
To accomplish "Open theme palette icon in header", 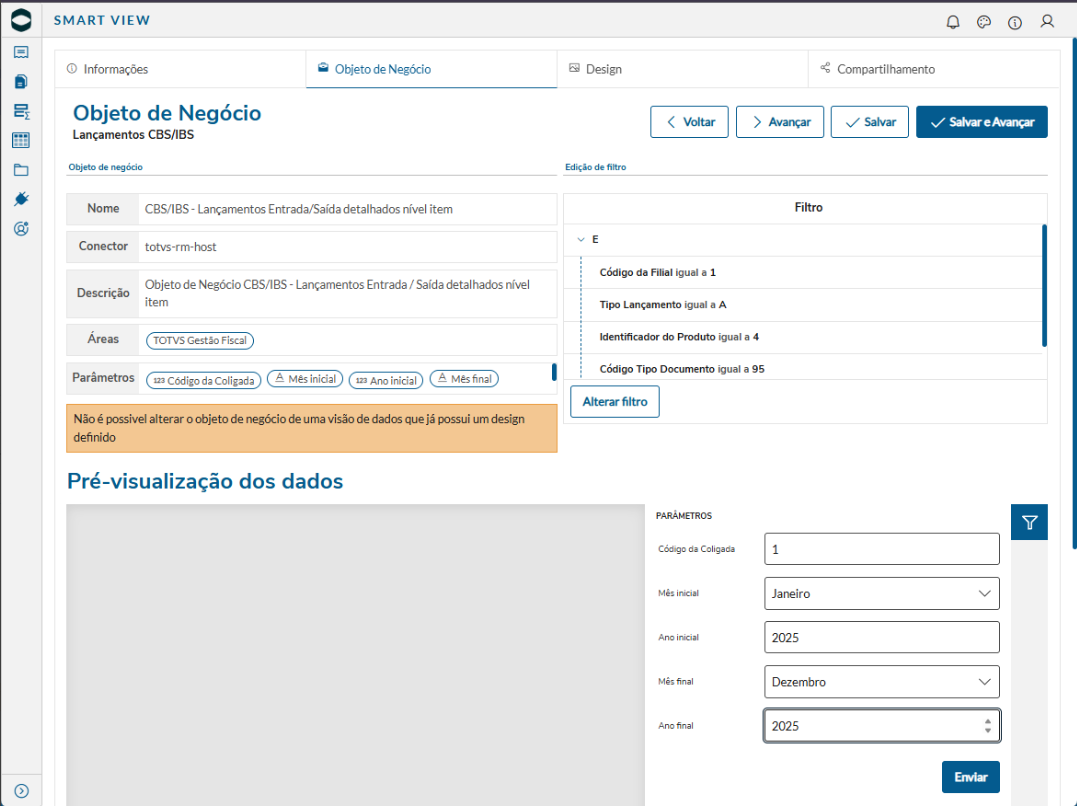I will click(x=984, y=22).
